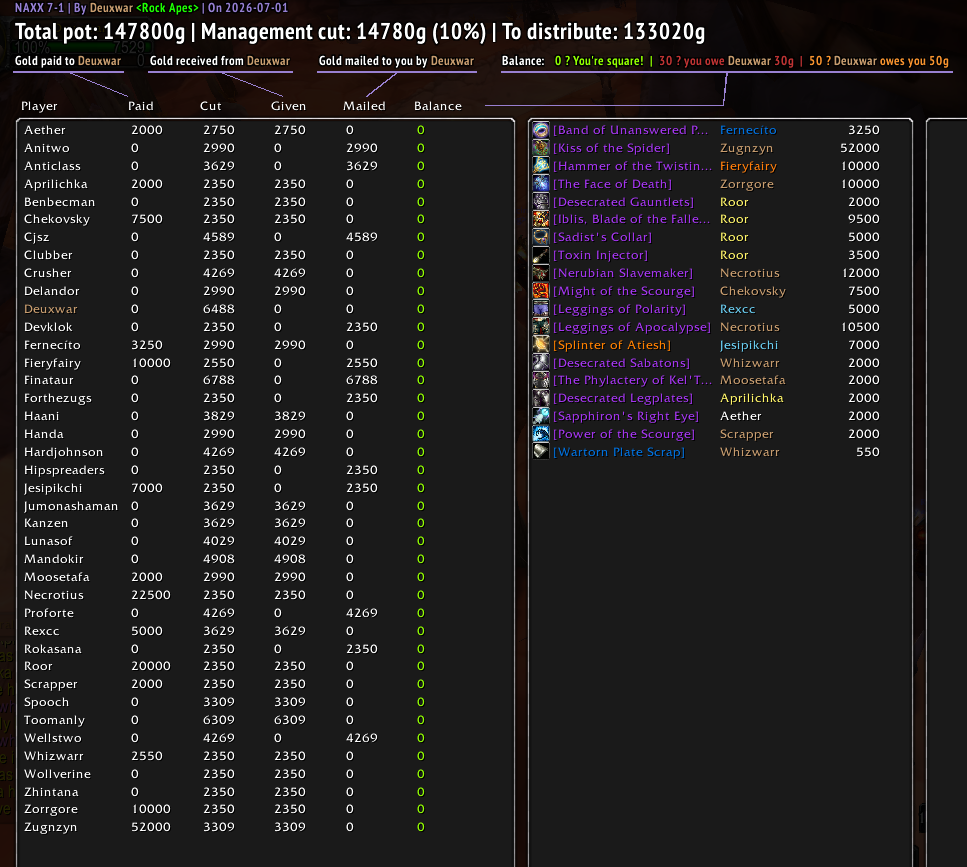Click the Gold received from Deuxwar legend
Screen dimensions: 967x867
pos(220,61)
